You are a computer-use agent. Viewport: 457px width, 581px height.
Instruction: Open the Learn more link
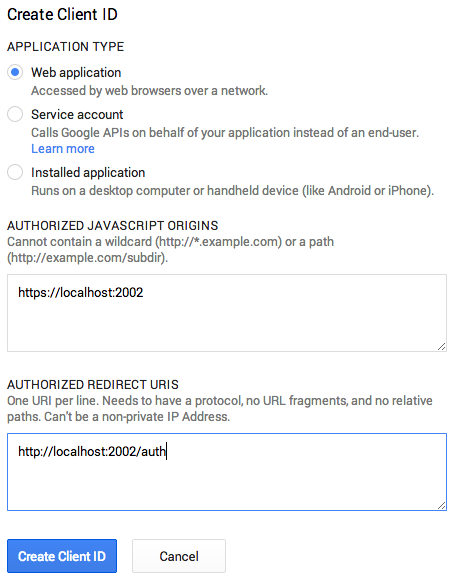(x=63, y=149)
